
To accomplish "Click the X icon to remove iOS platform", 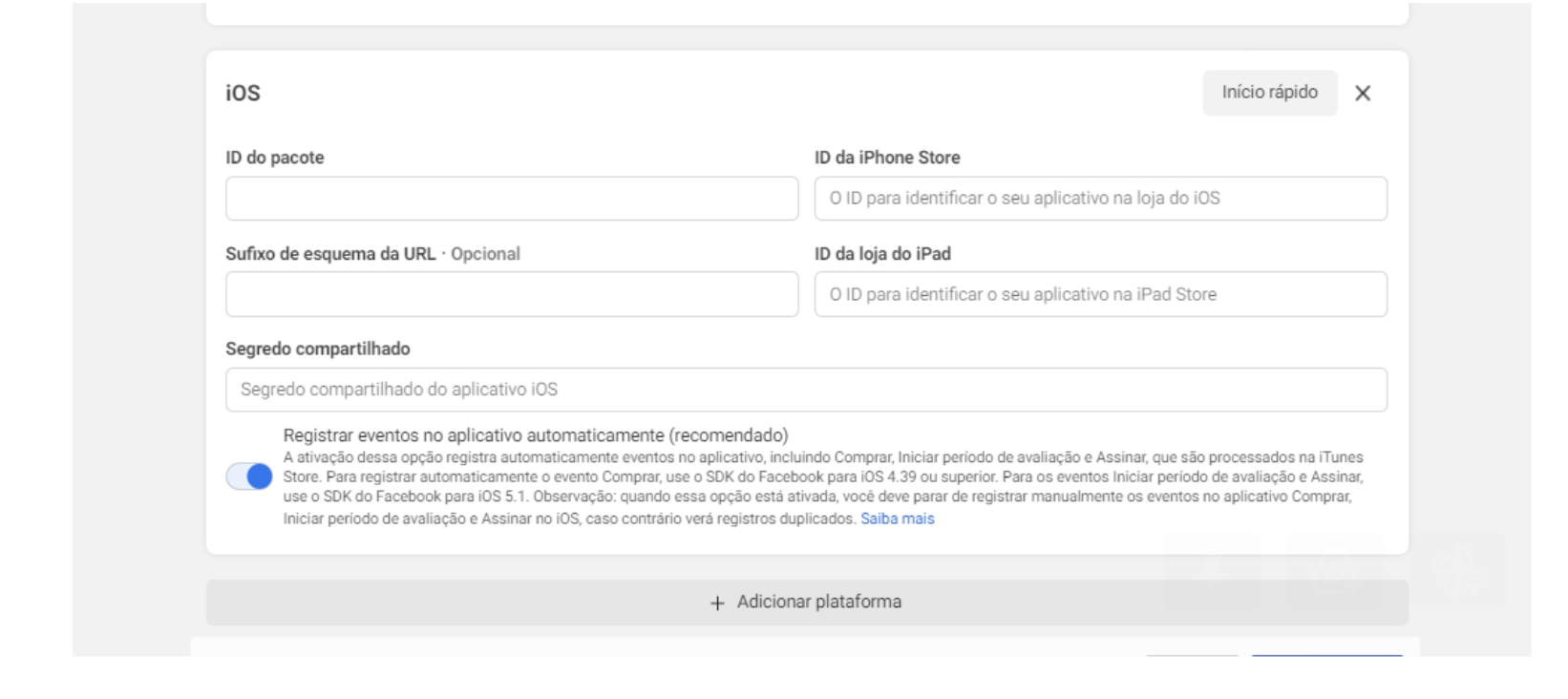I will click(1363, 94).
